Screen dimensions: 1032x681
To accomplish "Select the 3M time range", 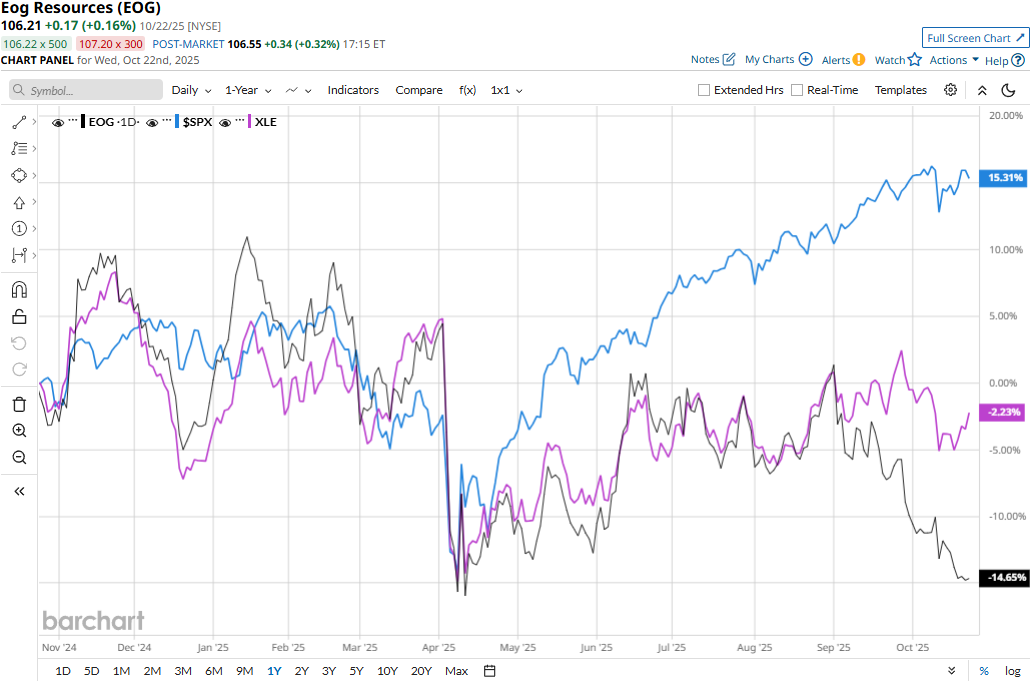I will click(183, 671).
